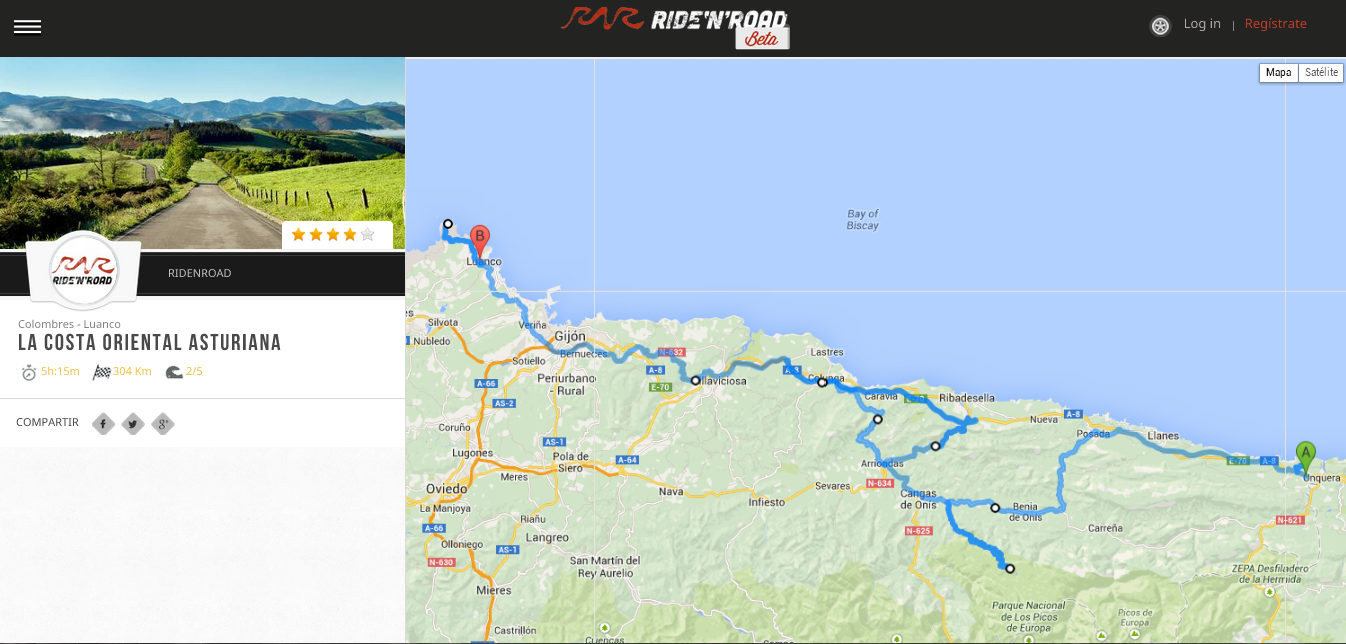Share route on Google Plus

[163, 424]
